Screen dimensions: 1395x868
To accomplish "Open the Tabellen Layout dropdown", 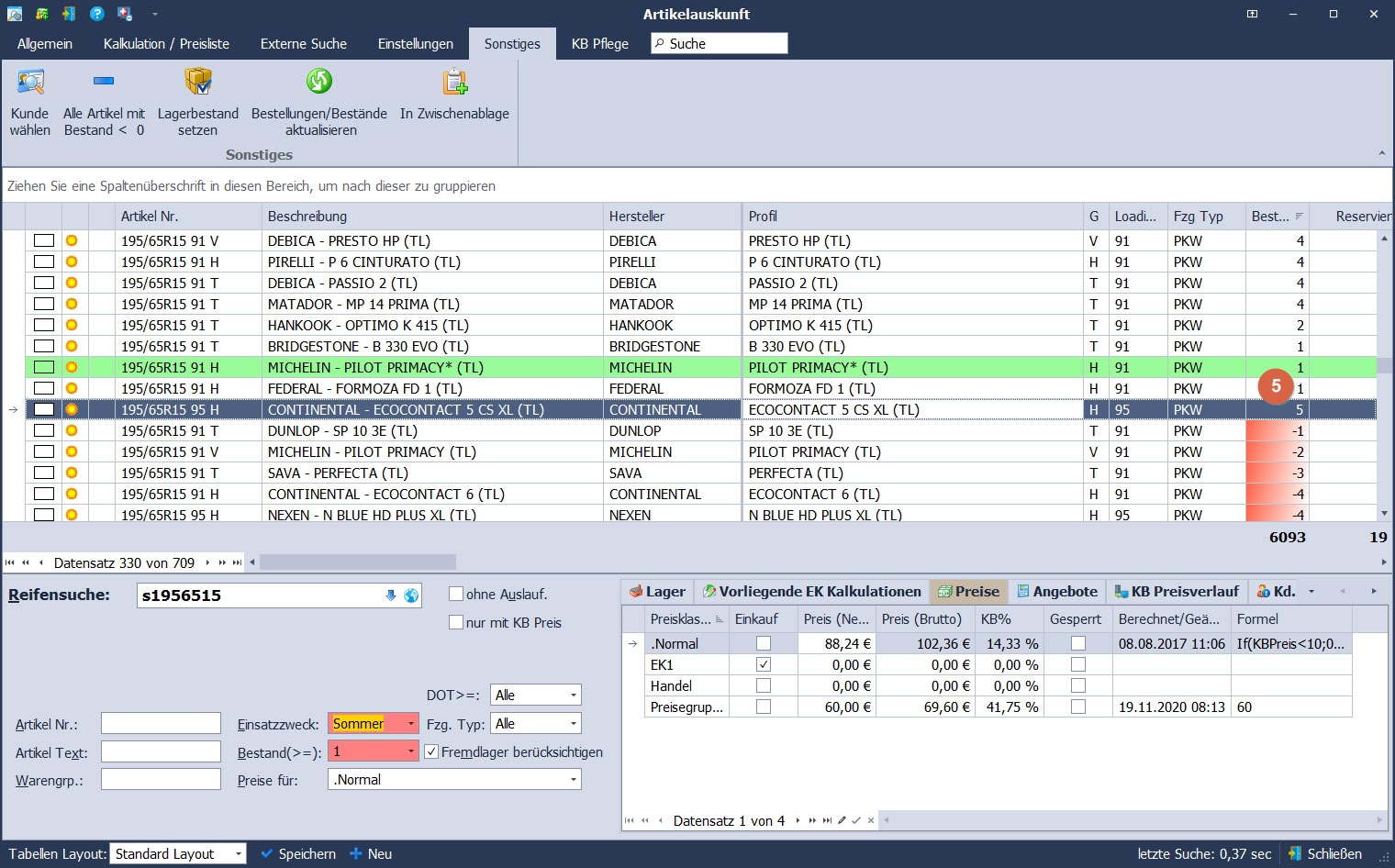I will (239, 854).
